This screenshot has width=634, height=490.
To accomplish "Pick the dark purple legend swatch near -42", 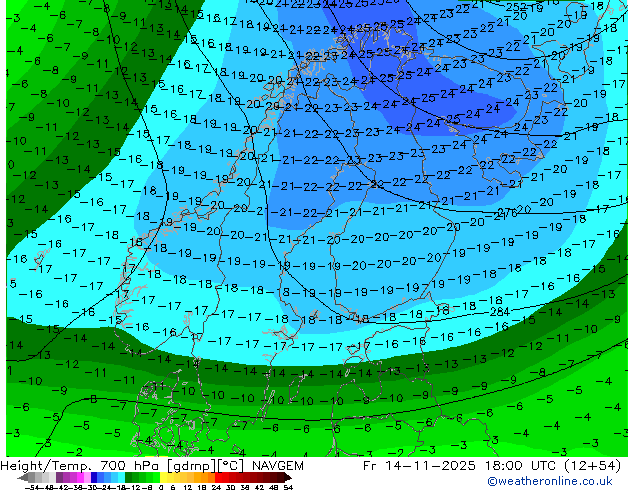I will [x=59, y=477].
